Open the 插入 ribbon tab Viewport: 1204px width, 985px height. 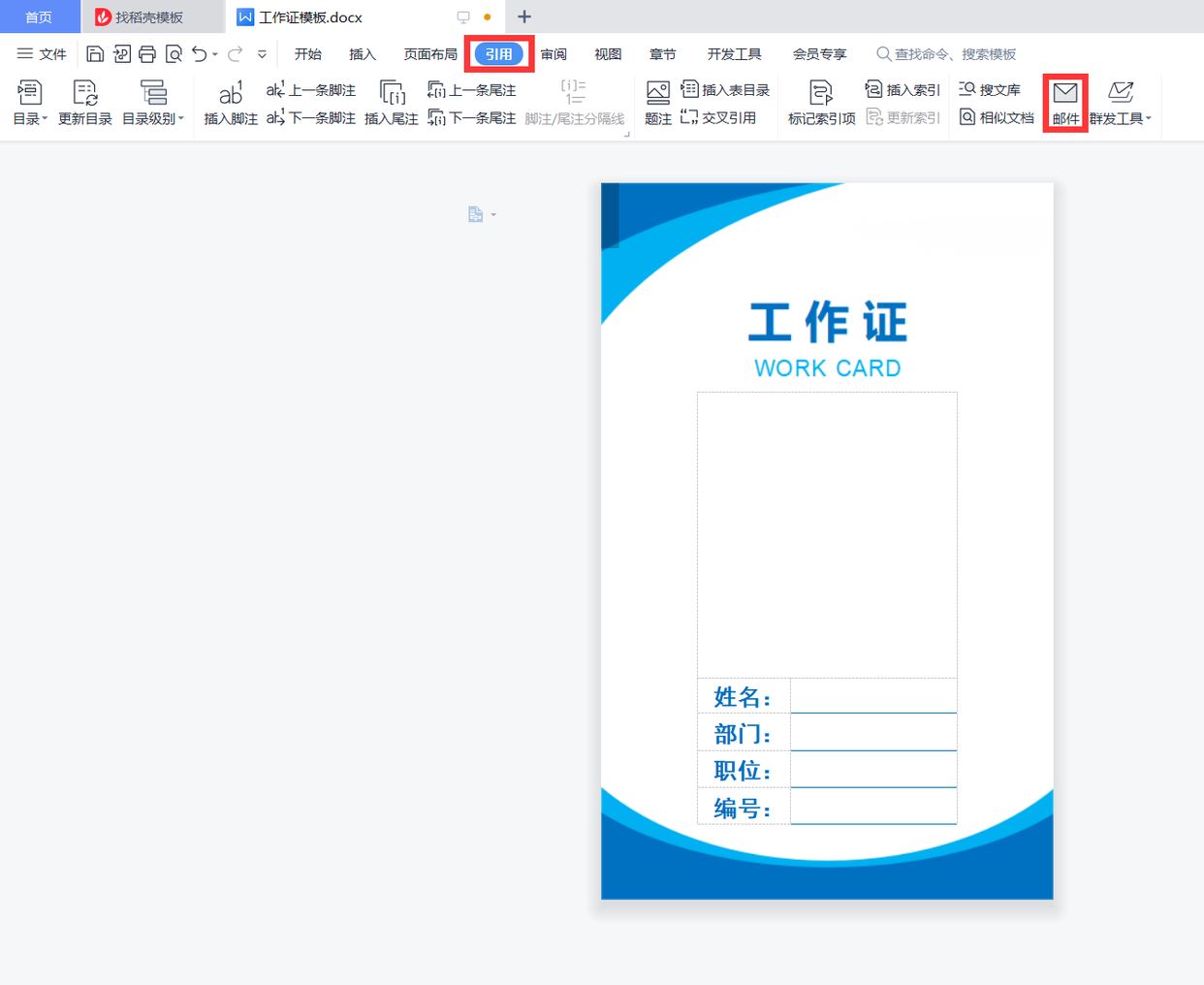(363, 54)
